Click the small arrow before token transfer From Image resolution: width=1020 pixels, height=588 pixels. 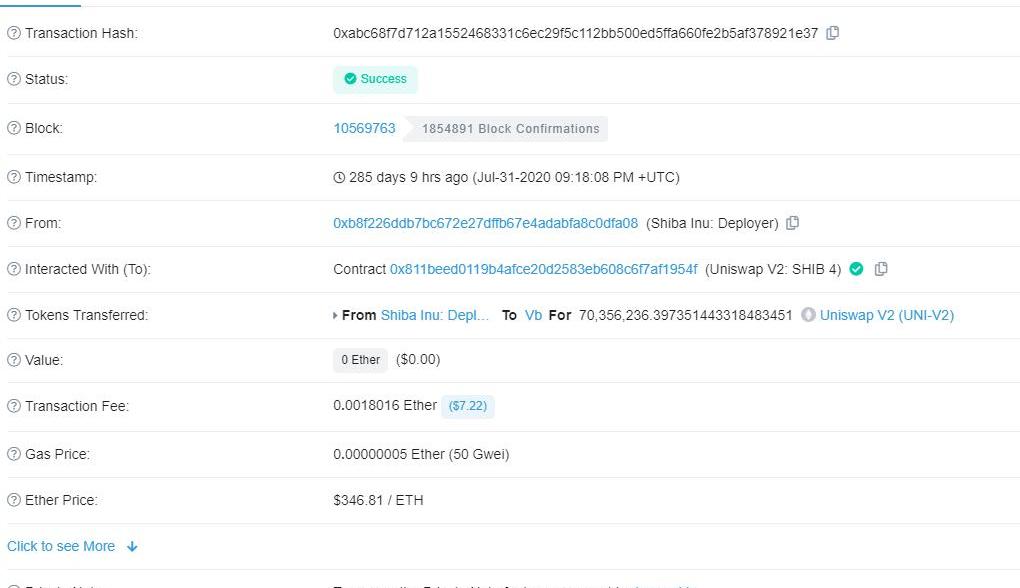(335, 316)
